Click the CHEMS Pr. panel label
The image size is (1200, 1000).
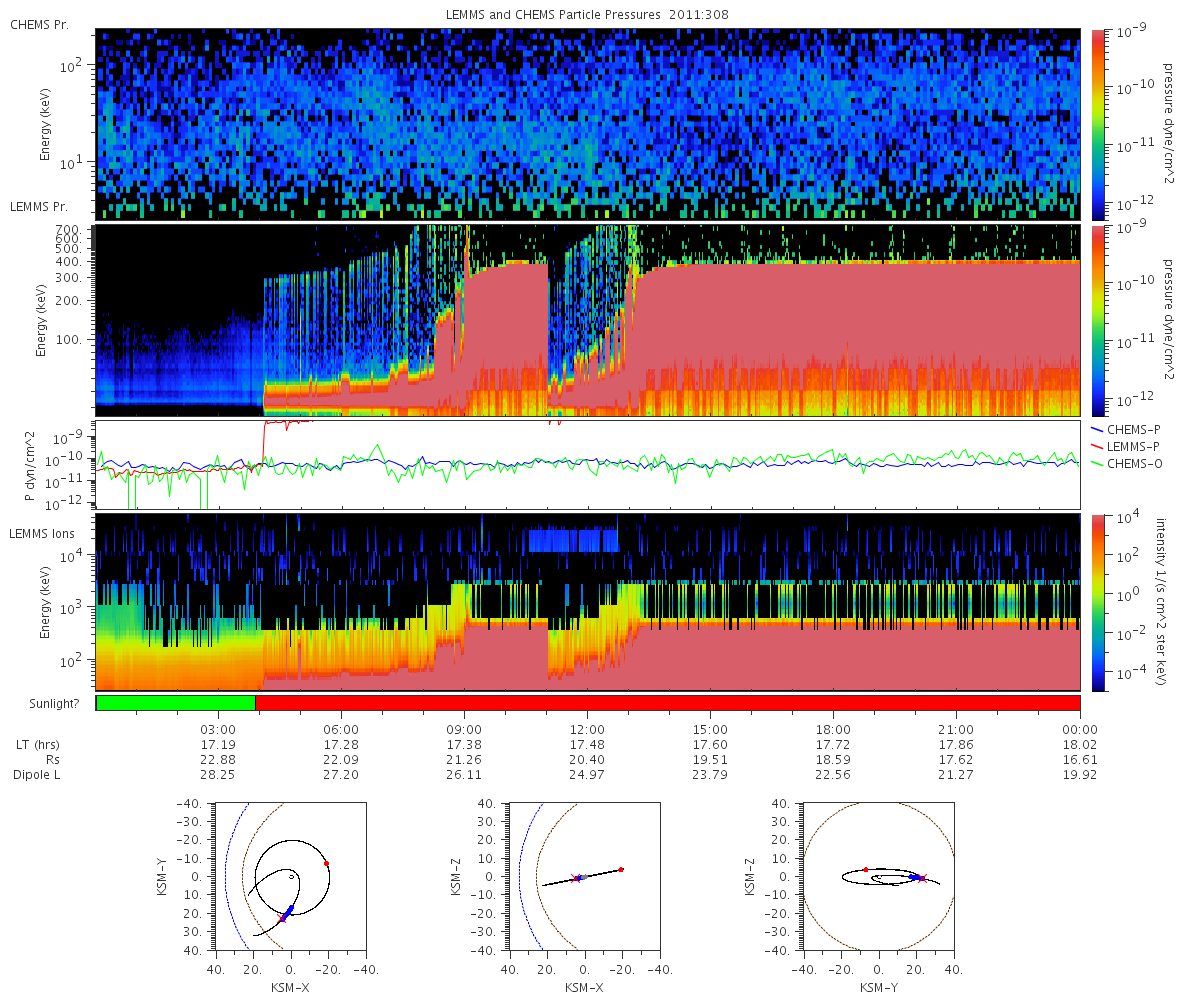pos(39,24)
